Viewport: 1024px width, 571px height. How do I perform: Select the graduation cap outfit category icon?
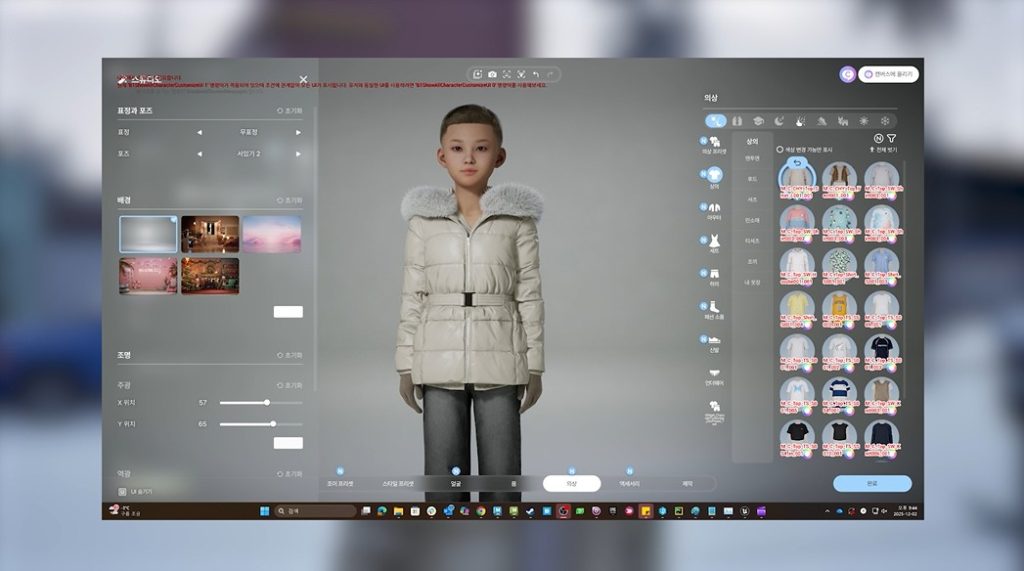758,121
